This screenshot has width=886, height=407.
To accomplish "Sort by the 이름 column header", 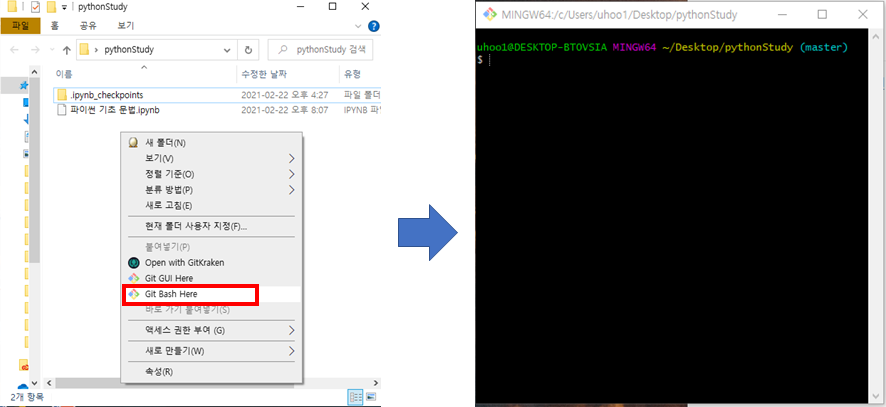I will tap(63, 74).
